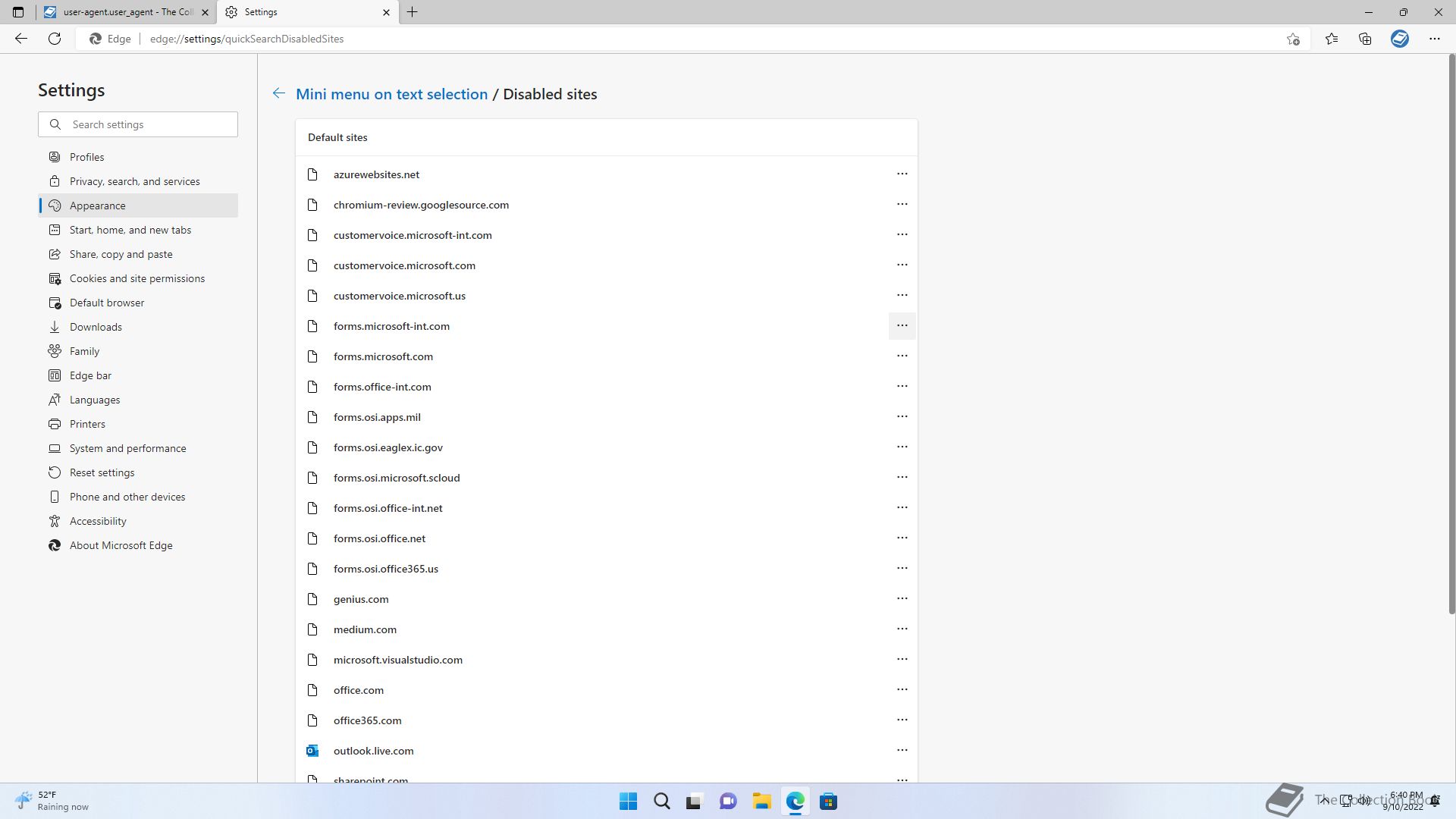This screenshot has height=819, width=1456.
Task: Open Microsoft Store from the taskbar
Action: 828,802
